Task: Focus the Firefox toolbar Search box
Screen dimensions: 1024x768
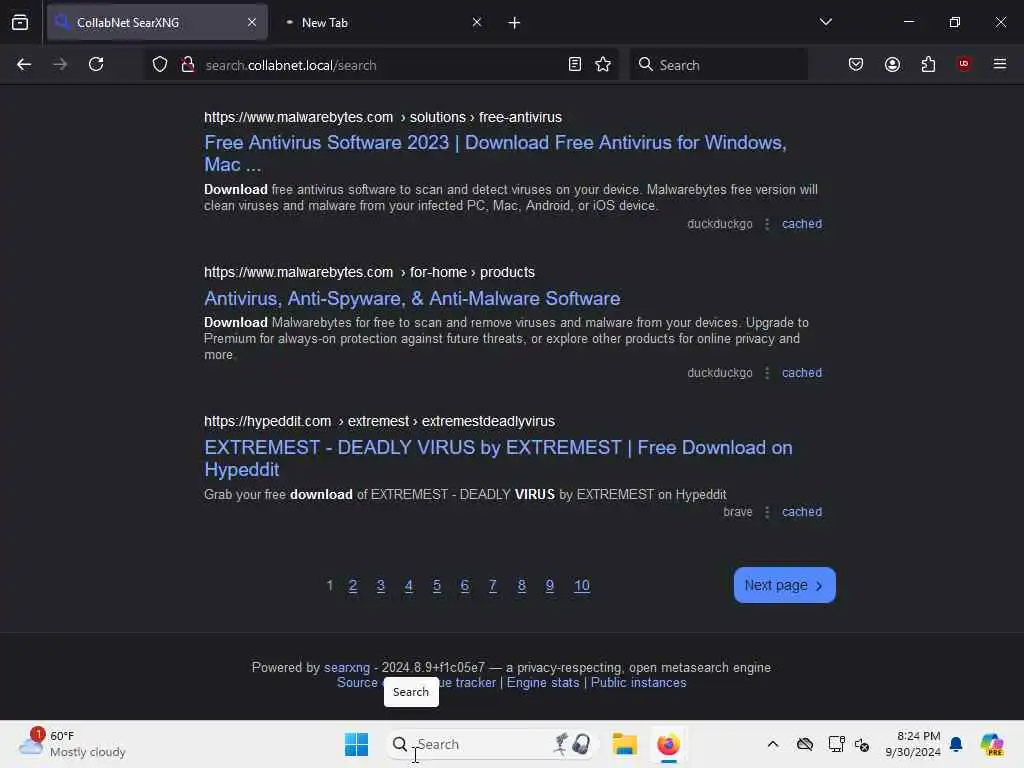Action: tap(718, 65)
